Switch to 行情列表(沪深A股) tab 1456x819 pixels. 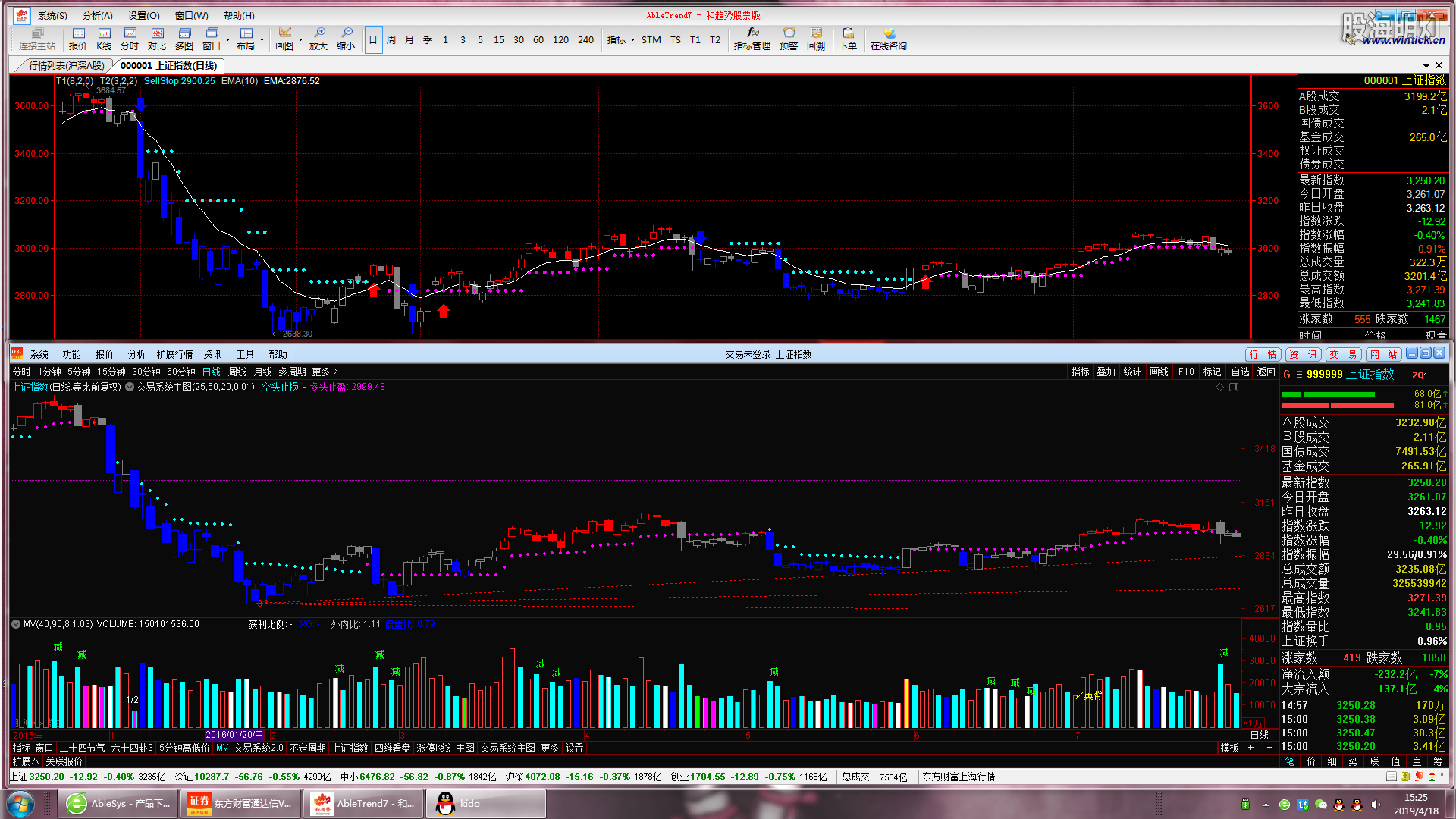pyautogui.click(x=66, y=66)
